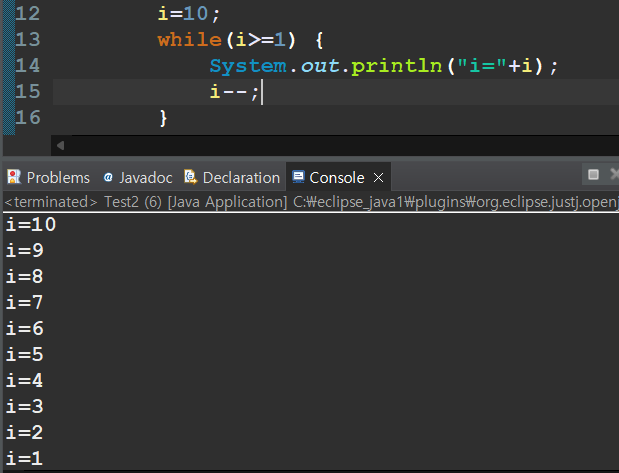Click line number 12 in the gutter
The height and width of the screenshot is (473, 619).
pos(28,13)
